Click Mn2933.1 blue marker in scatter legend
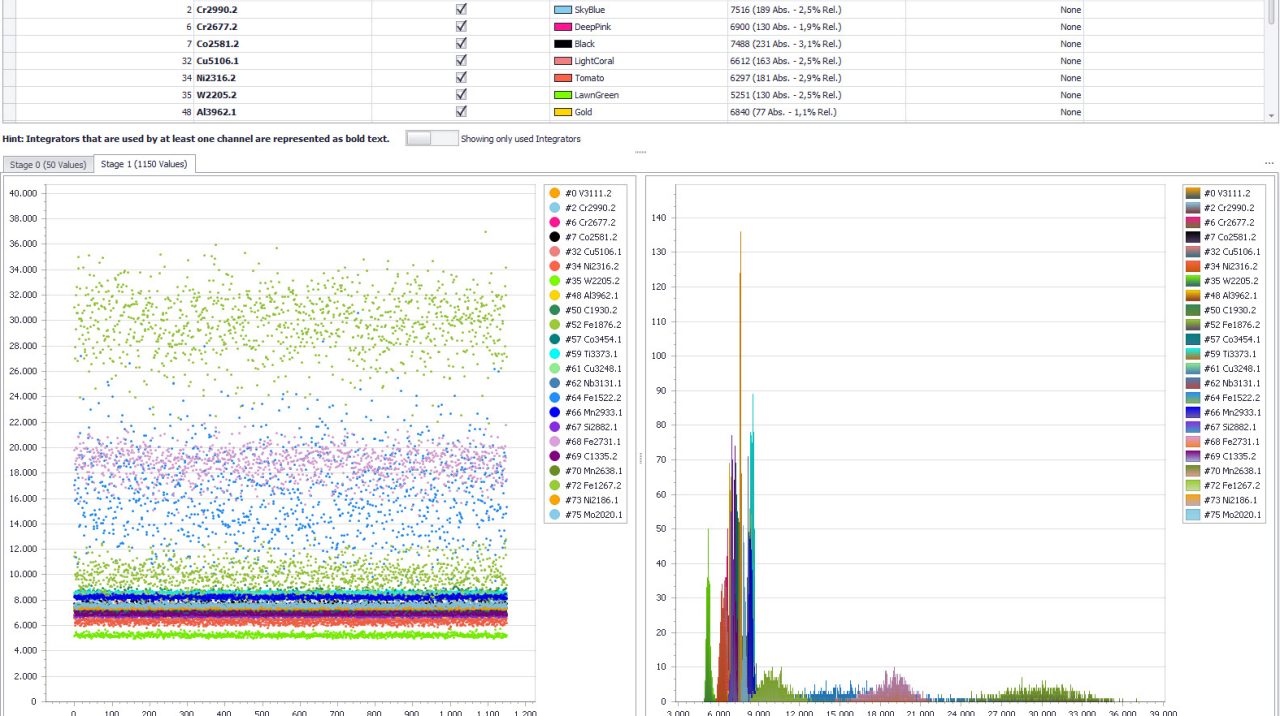The height and width of the screenshot is (716, 1280). pyautogui.click(x=555, y=412)
